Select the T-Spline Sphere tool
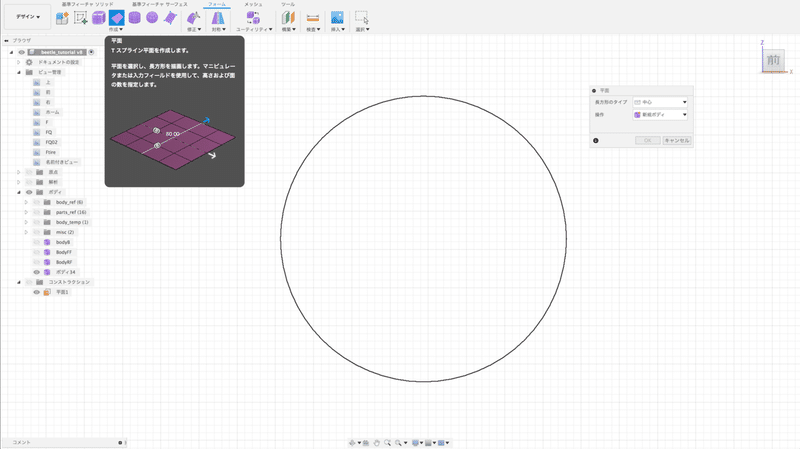This screenshot has height=449, width=800. click(x=152, y=18)
